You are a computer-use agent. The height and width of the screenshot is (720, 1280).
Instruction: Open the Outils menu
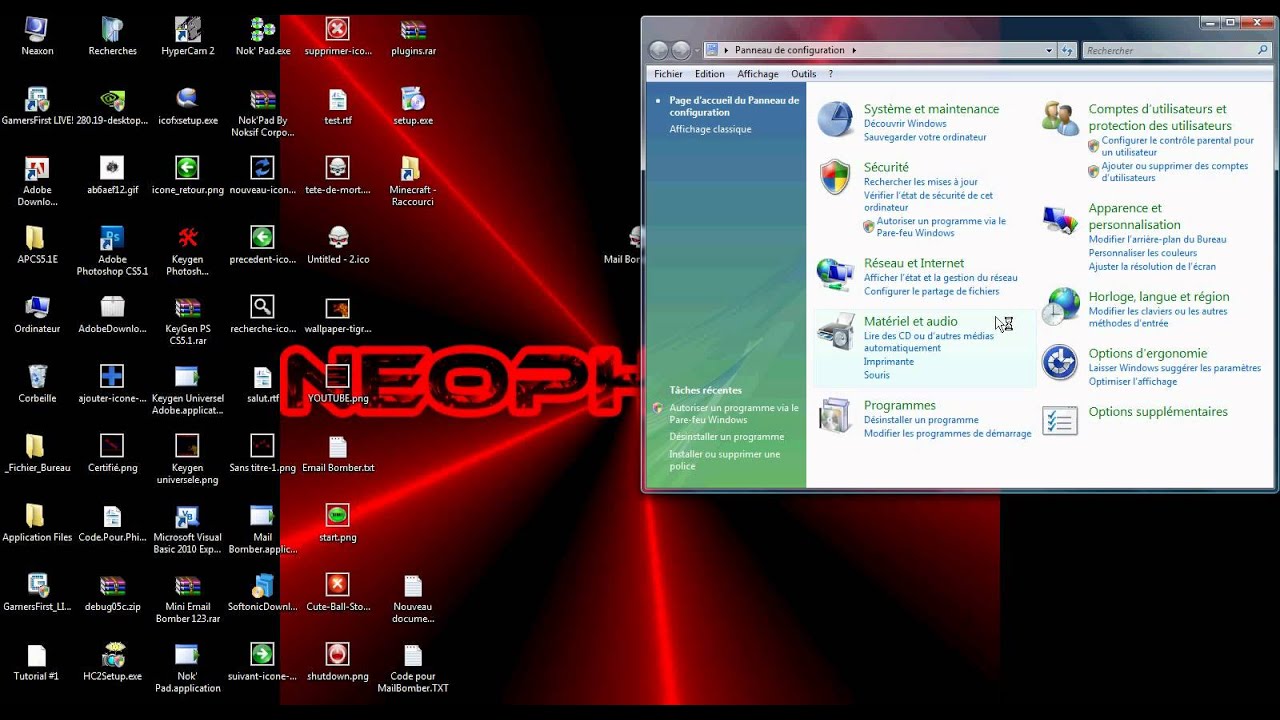[x=803, y=74]
